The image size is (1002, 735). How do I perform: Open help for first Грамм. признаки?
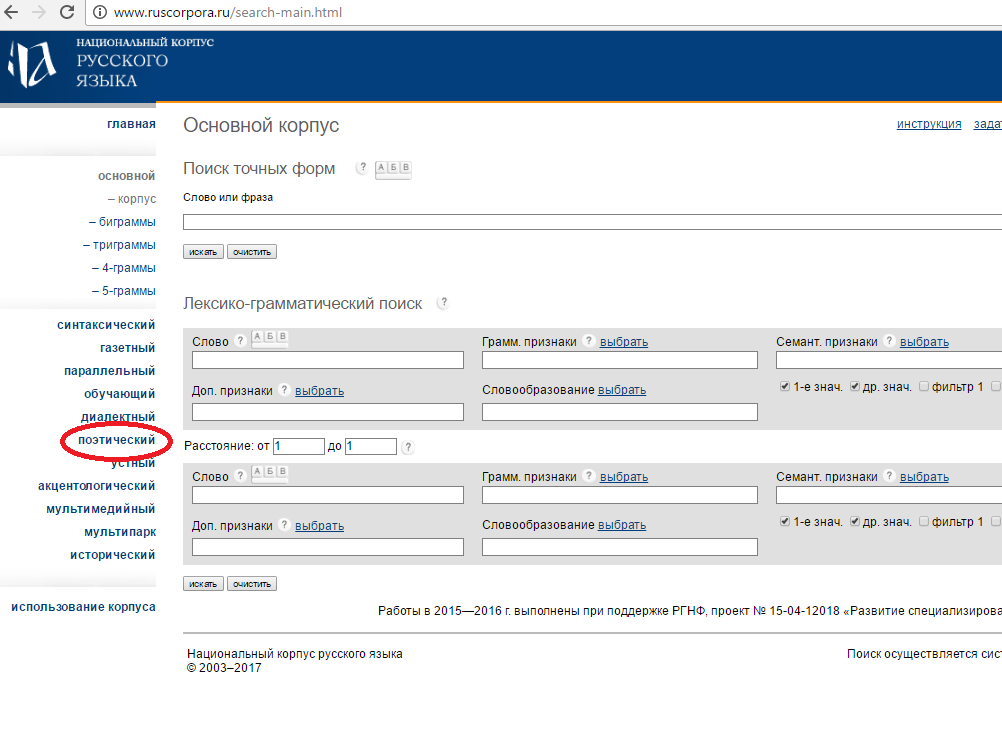(589, 341)
